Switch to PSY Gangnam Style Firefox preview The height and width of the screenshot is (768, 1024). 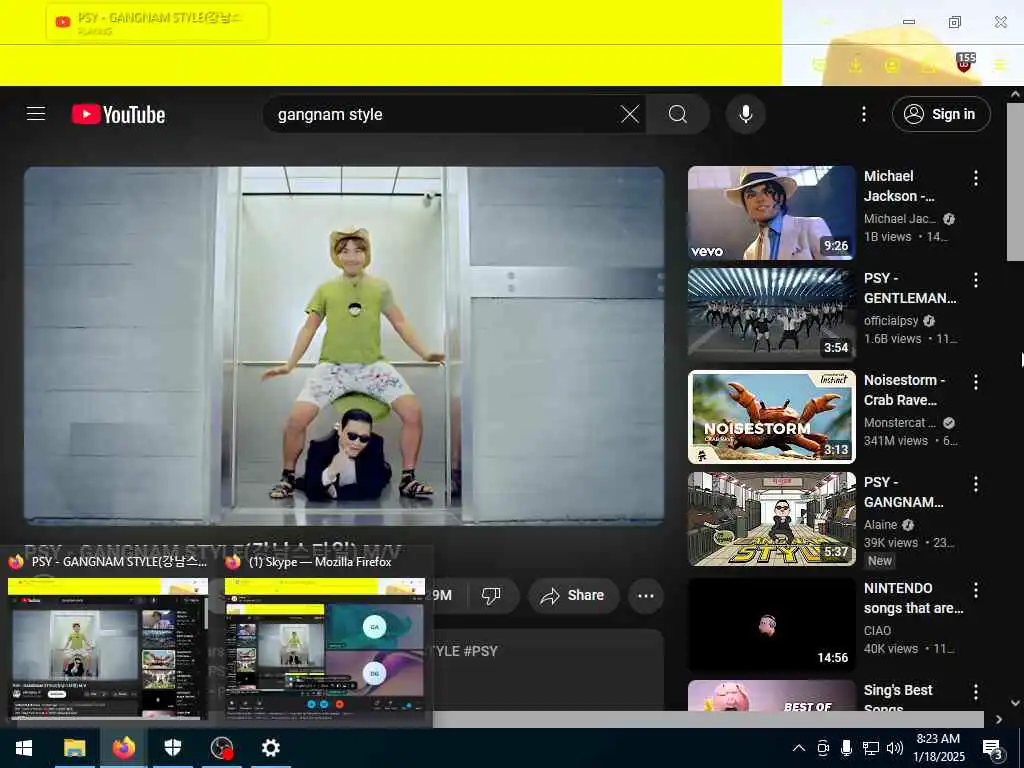click(108, 648)
